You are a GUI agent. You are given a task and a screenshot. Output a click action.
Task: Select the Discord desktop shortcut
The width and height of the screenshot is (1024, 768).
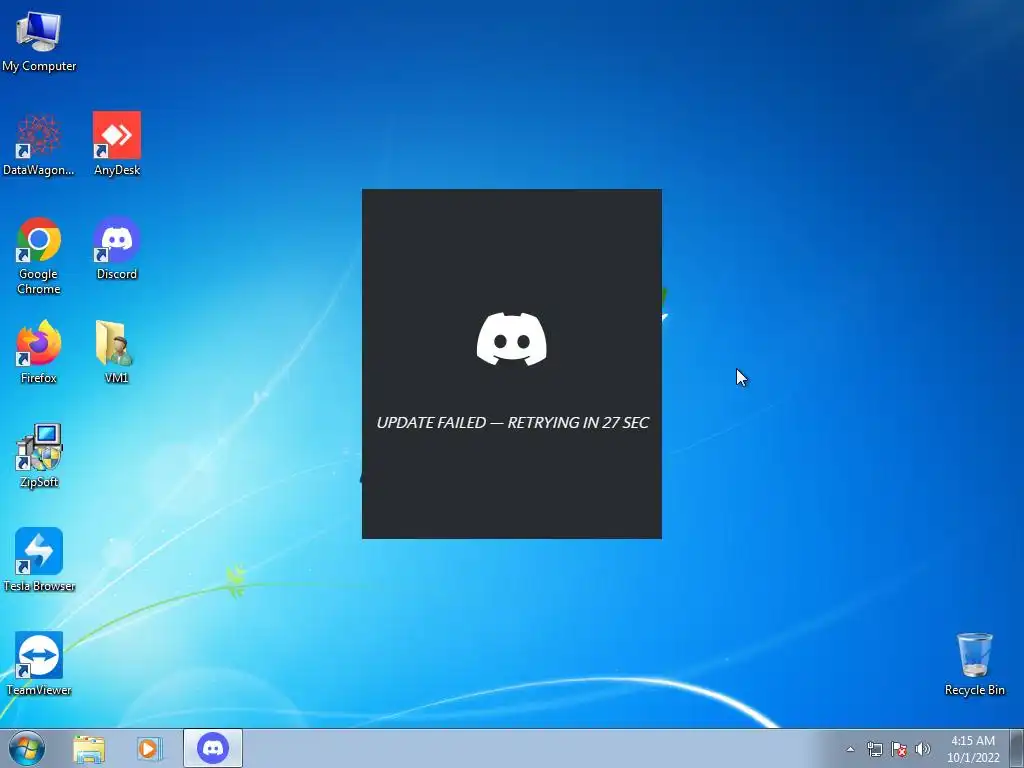click(117, 249)
